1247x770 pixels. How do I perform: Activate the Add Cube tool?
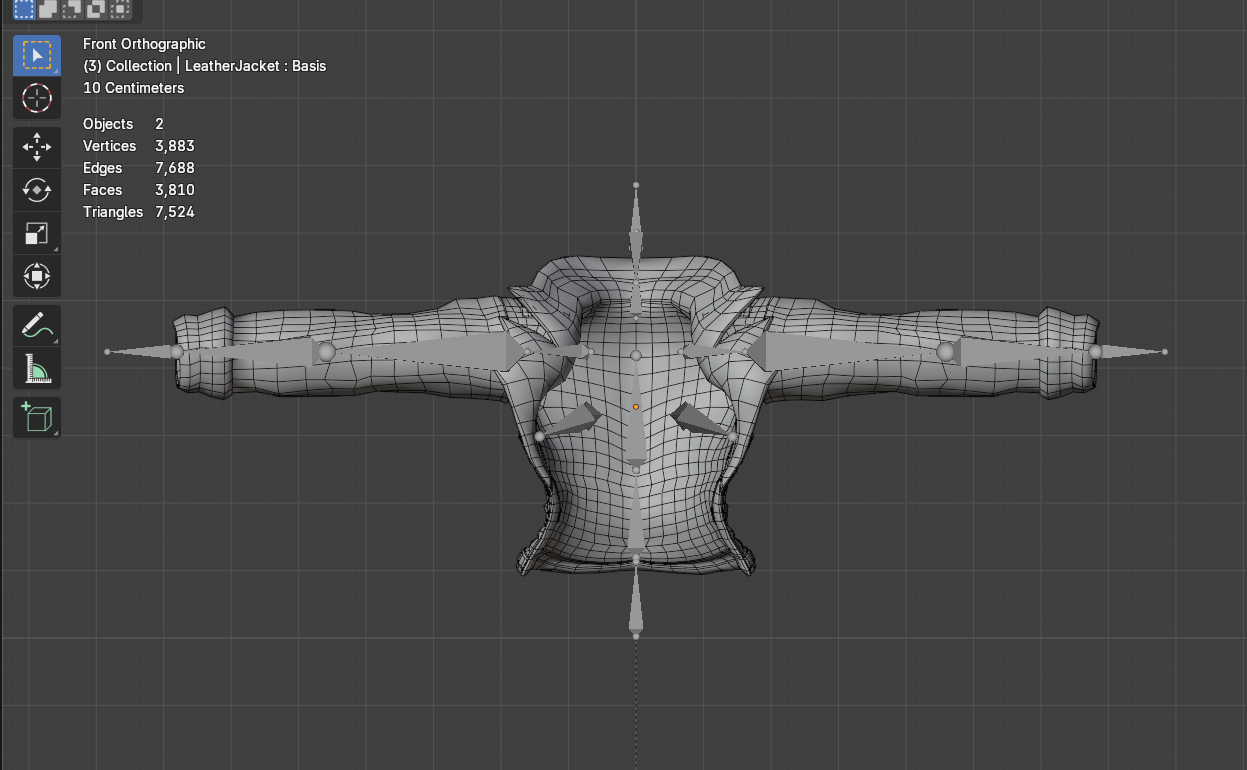(36, 417)
